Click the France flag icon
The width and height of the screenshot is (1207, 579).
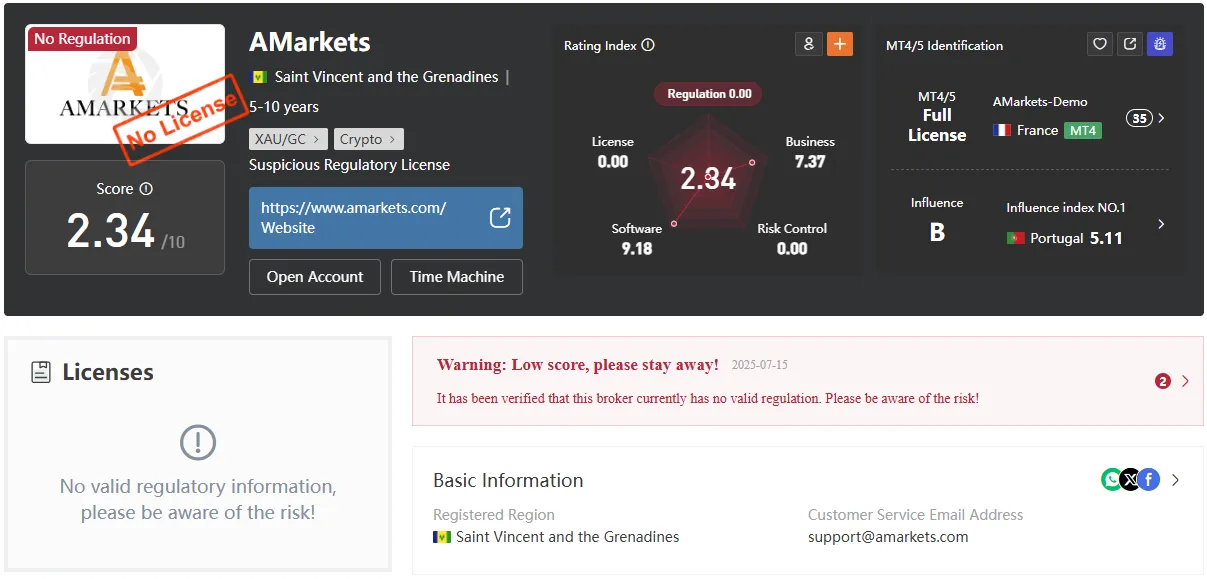coord(1002,130)
